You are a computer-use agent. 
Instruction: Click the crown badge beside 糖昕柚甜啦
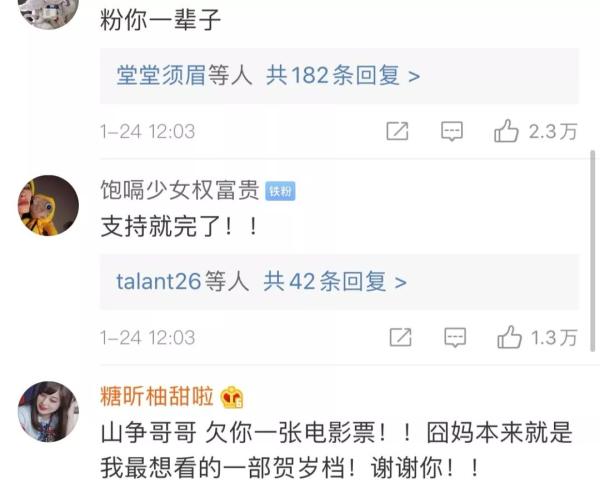tap(232, 397)
